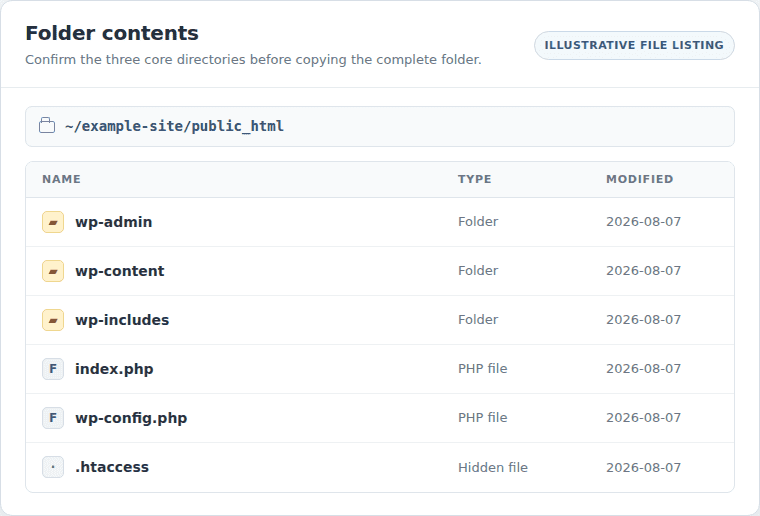The height and width of the screenshot is (516, 760).
Task: Click the 'Confirm the three core directories' subtitle
Action: pos(253,60)
